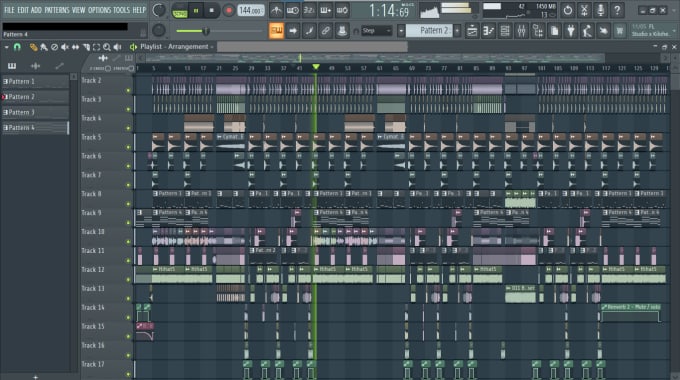This screenshot has width=680, height=380.
Task: Show patterns in picker via piano icon
Action: click(12, 66)
